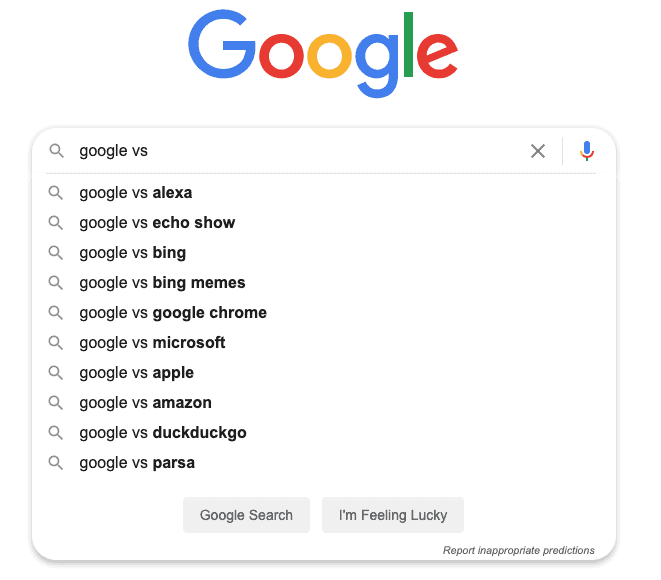Click the Google Search button

pos(246,515)
